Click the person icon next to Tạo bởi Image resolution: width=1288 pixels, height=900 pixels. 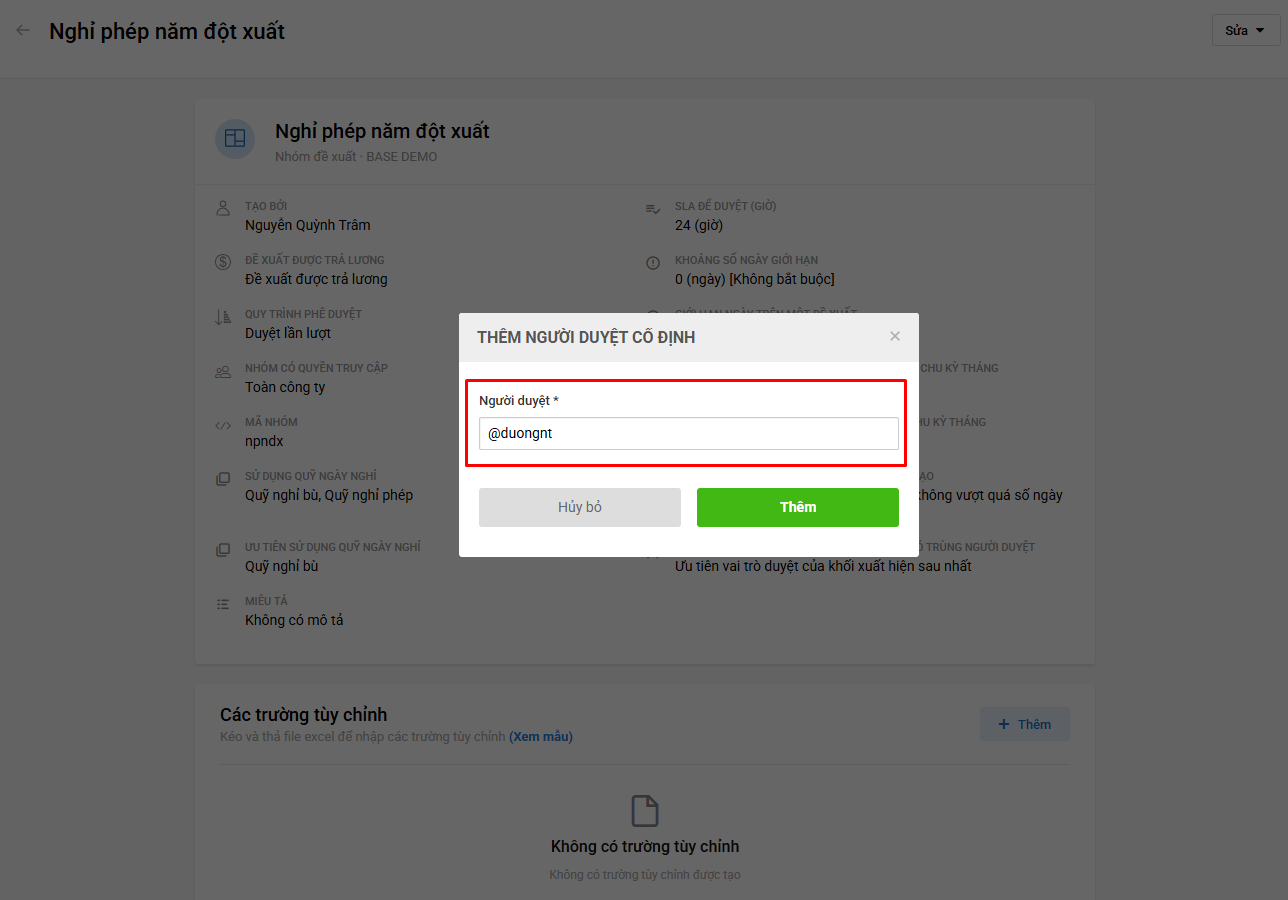[x=223, y=208]
